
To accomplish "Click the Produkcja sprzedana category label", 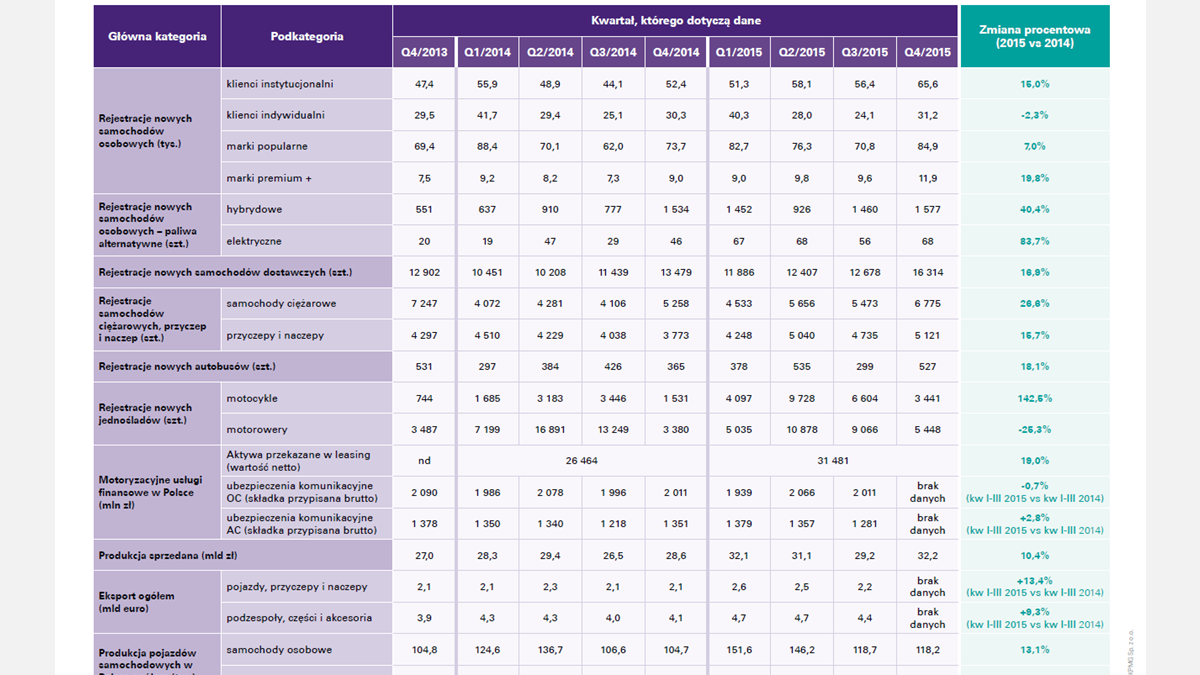I will [167, 555].
